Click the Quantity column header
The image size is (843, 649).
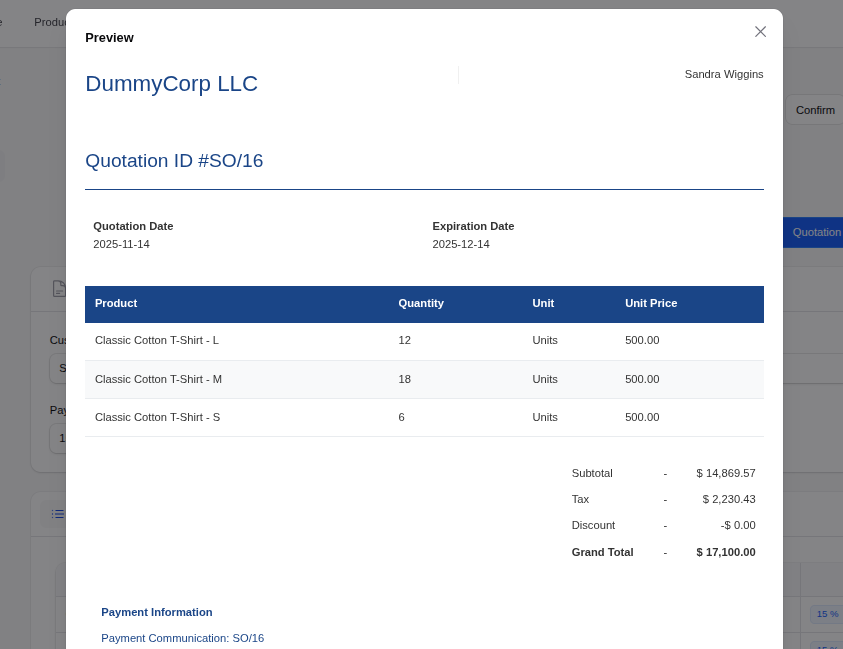420,303
